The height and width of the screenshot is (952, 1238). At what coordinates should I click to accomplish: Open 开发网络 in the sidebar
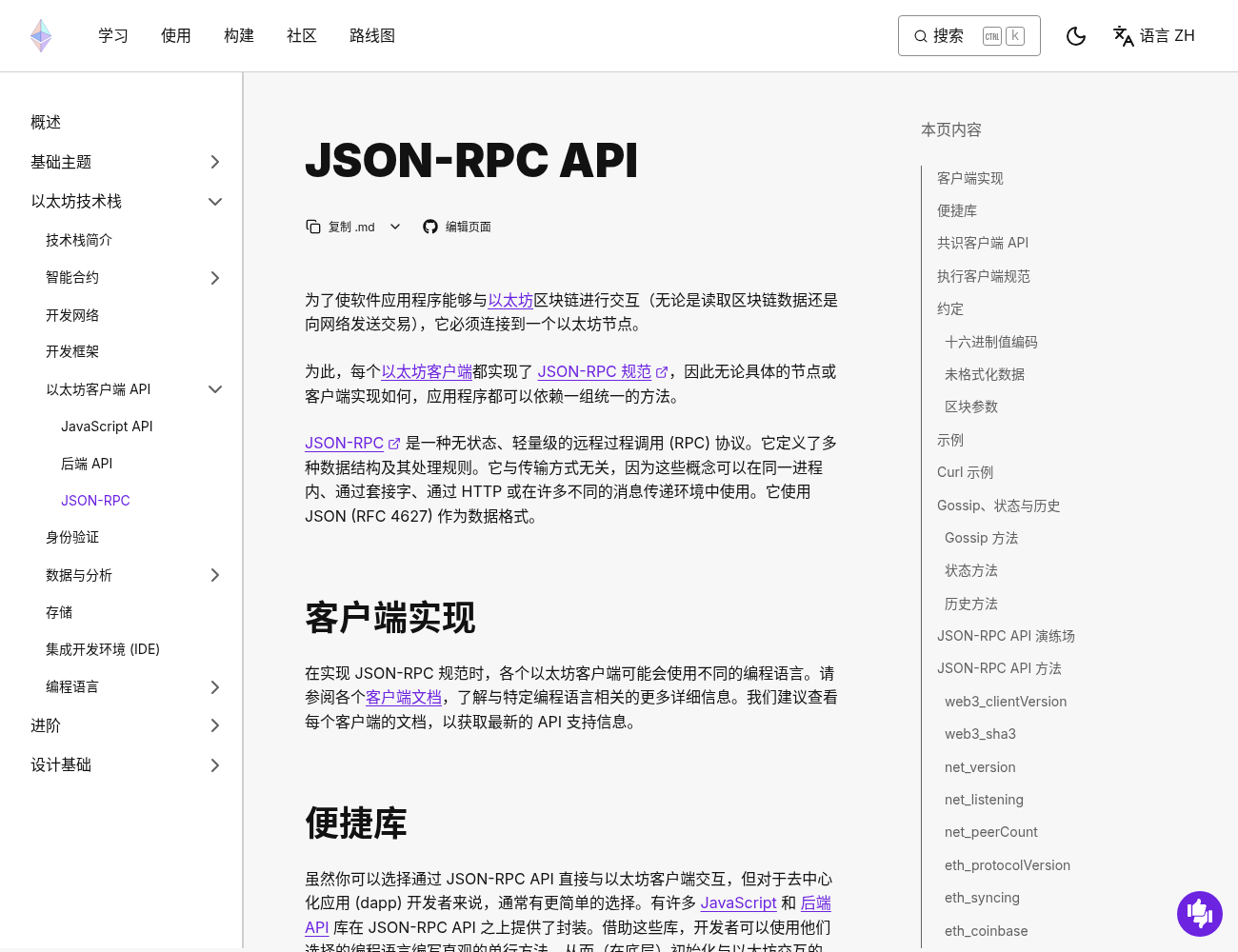point(72,315)
